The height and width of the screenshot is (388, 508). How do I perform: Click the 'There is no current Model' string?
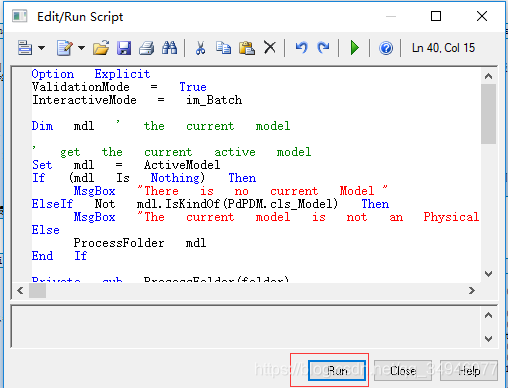262,191
